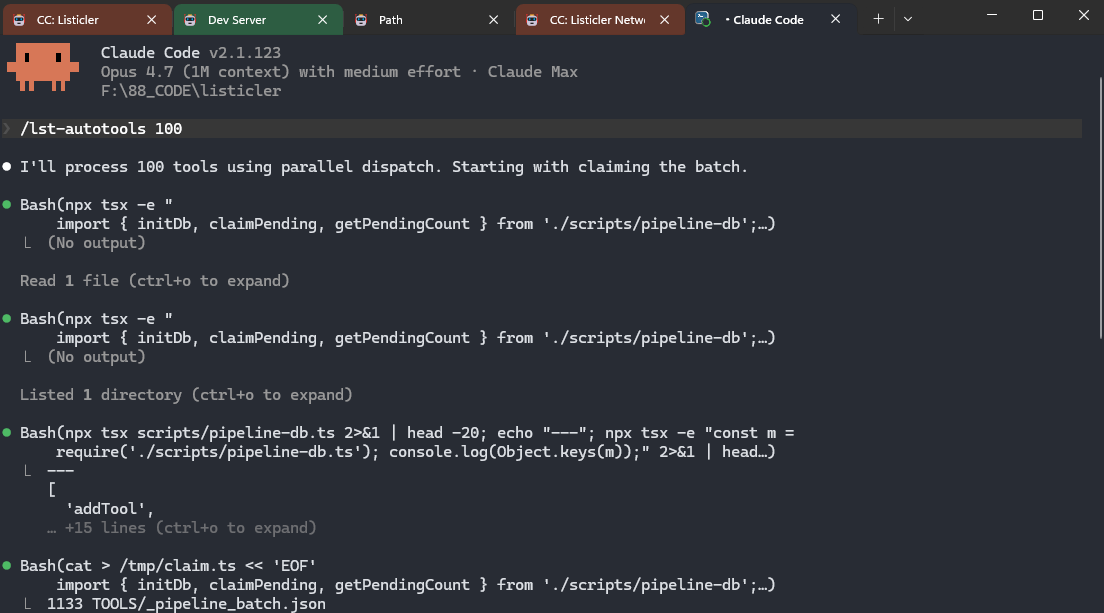Switch to the CC: Listicler tab
This screenshot has width=1104, height=613.
point(87,20)
